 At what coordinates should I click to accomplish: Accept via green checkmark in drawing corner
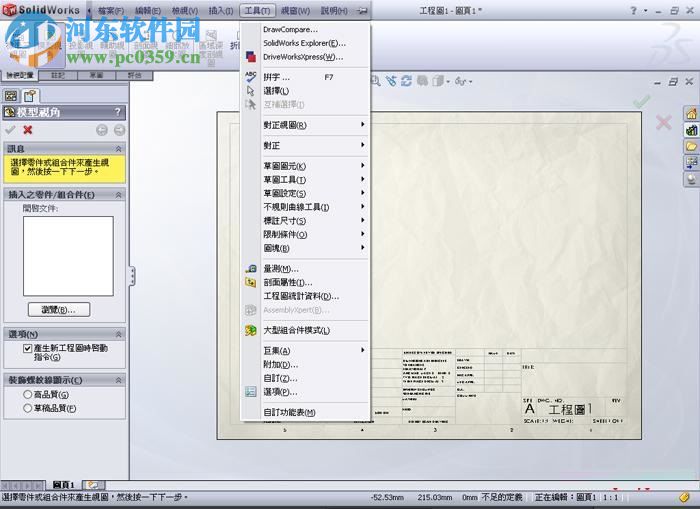(641, 101)
